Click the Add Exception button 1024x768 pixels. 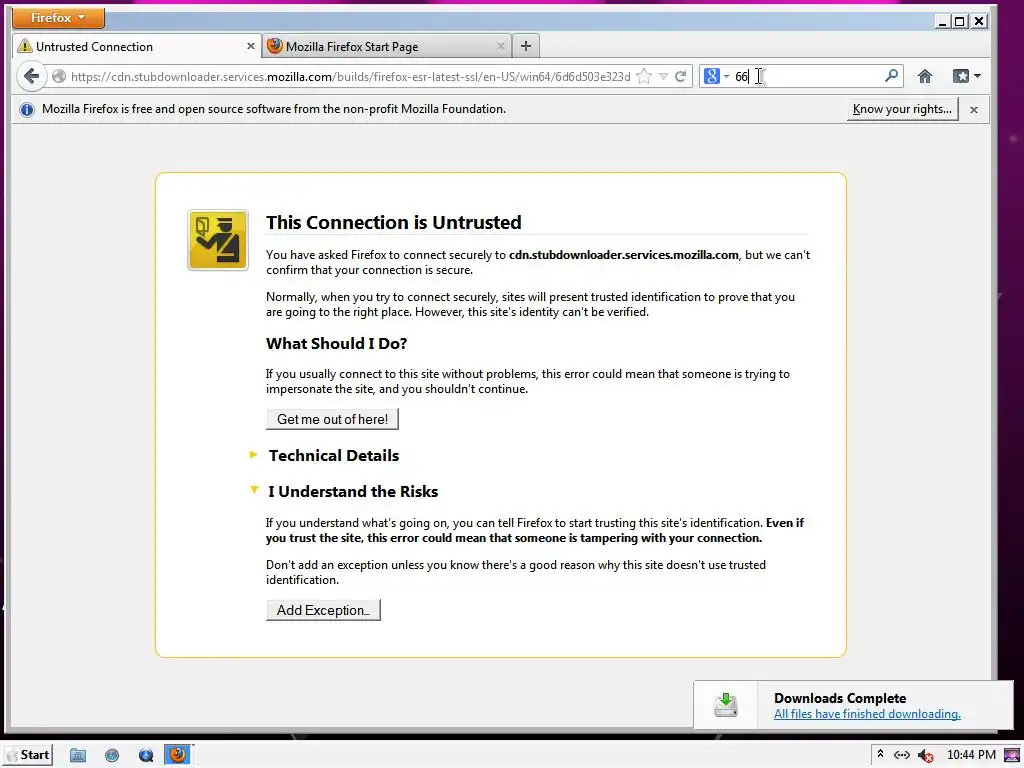(323, 610)
